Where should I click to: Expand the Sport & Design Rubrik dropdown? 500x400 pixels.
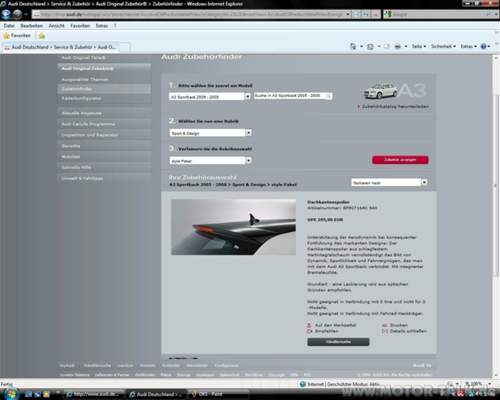pyautogui.click(x=210, y=133)
